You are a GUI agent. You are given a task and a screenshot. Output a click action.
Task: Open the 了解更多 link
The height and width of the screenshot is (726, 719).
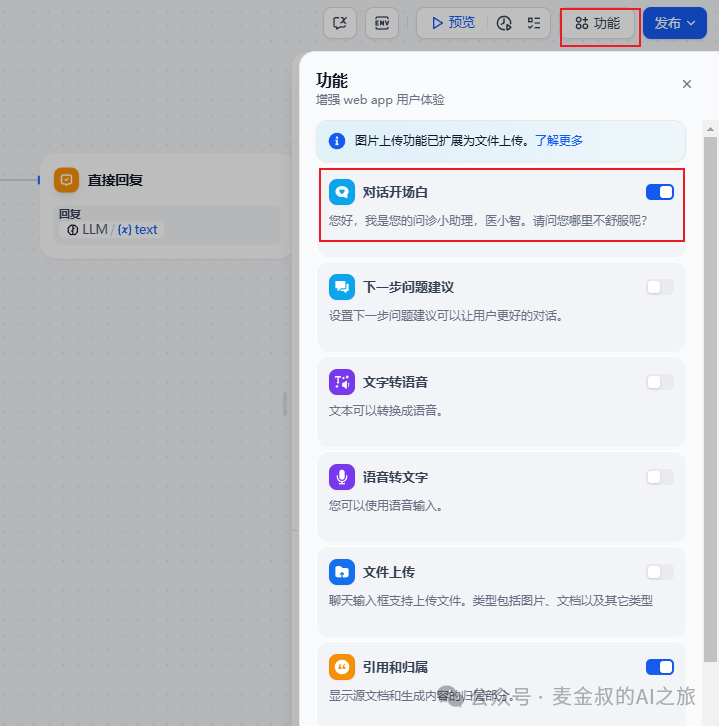[x=559, y=141]
